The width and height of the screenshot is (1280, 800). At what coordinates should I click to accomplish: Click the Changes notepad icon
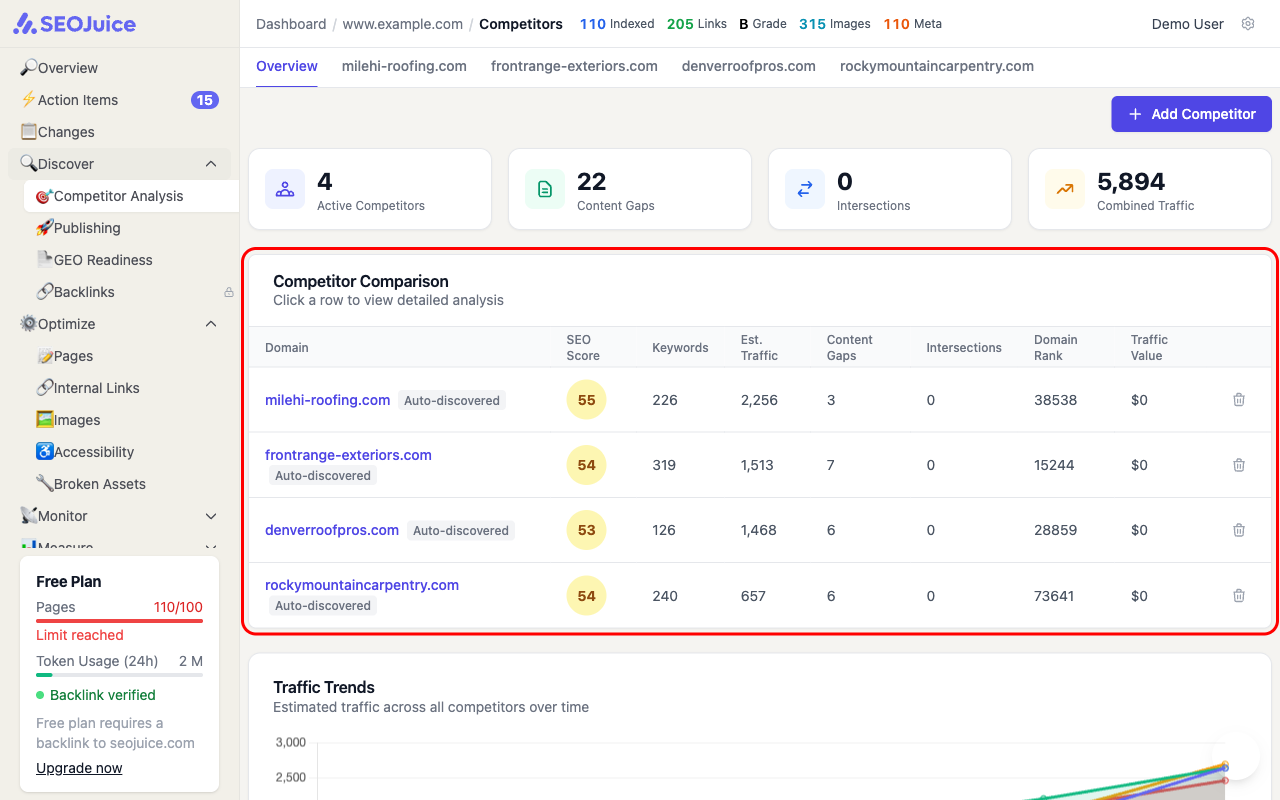pyautogui.click(x=29, y=132)
